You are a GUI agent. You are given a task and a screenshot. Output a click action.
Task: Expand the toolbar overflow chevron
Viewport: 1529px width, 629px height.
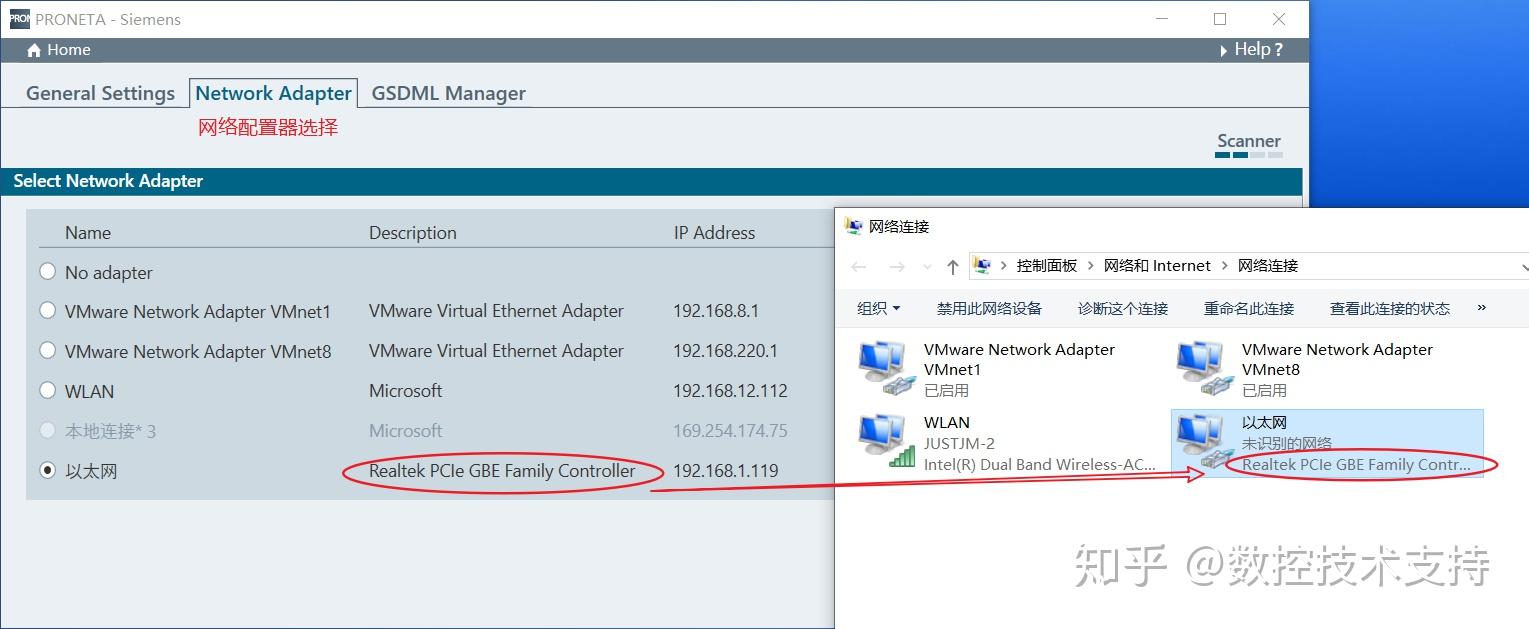pos(1482,308)
